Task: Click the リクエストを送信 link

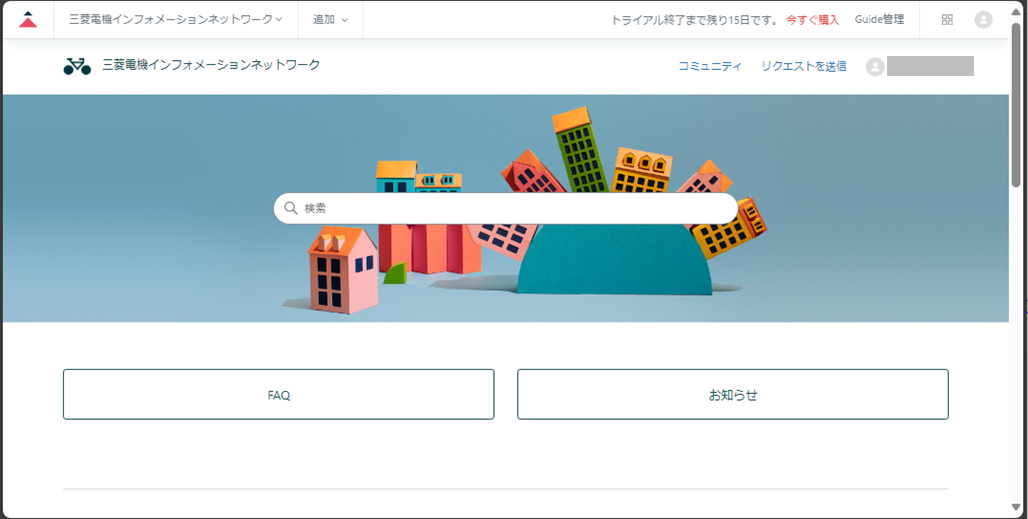Action: [803, 66]
